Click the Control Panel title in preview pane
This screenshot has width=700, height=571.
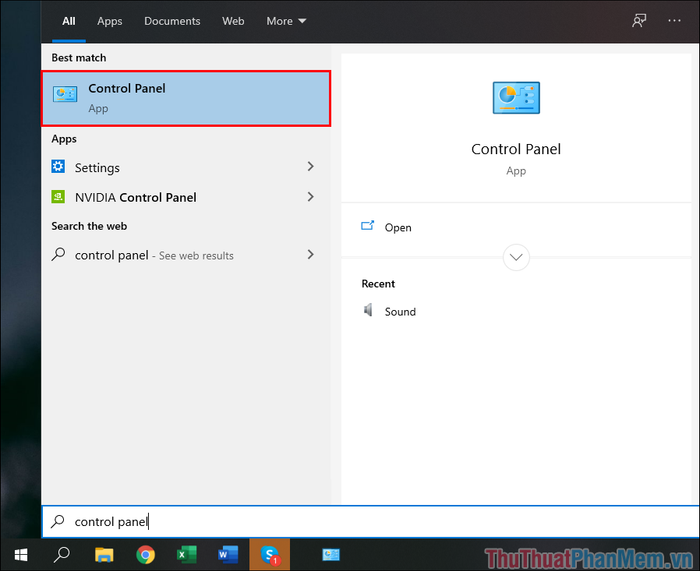516,149
